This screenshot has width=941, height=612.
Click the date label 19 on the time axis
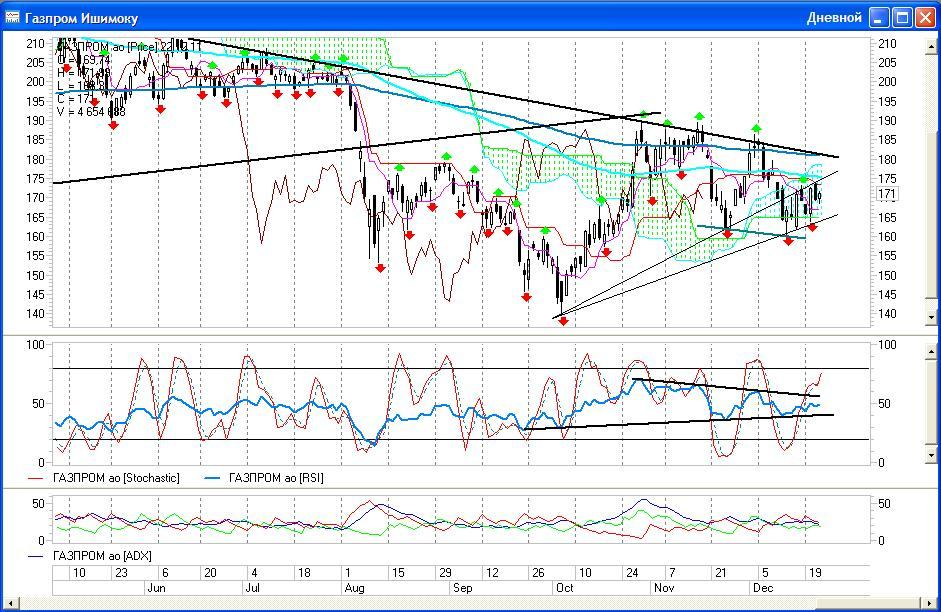pyautogui.click(x=815, y=573)
